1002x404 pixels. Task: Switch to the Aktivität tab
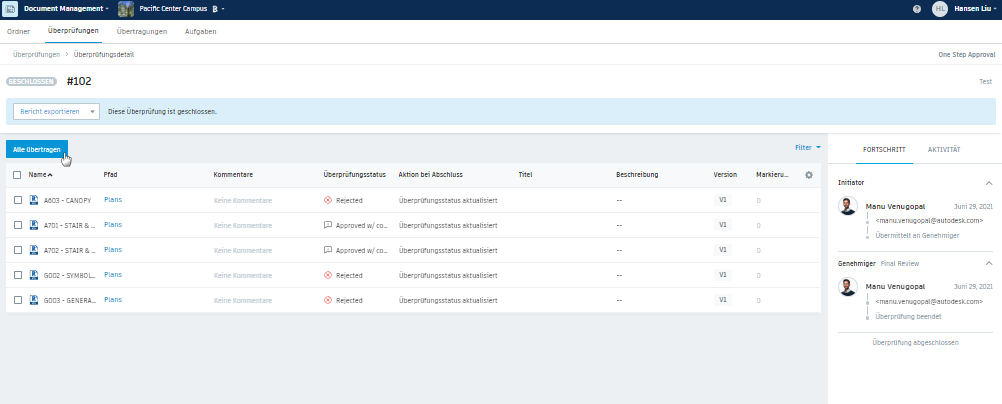(944, 150)
